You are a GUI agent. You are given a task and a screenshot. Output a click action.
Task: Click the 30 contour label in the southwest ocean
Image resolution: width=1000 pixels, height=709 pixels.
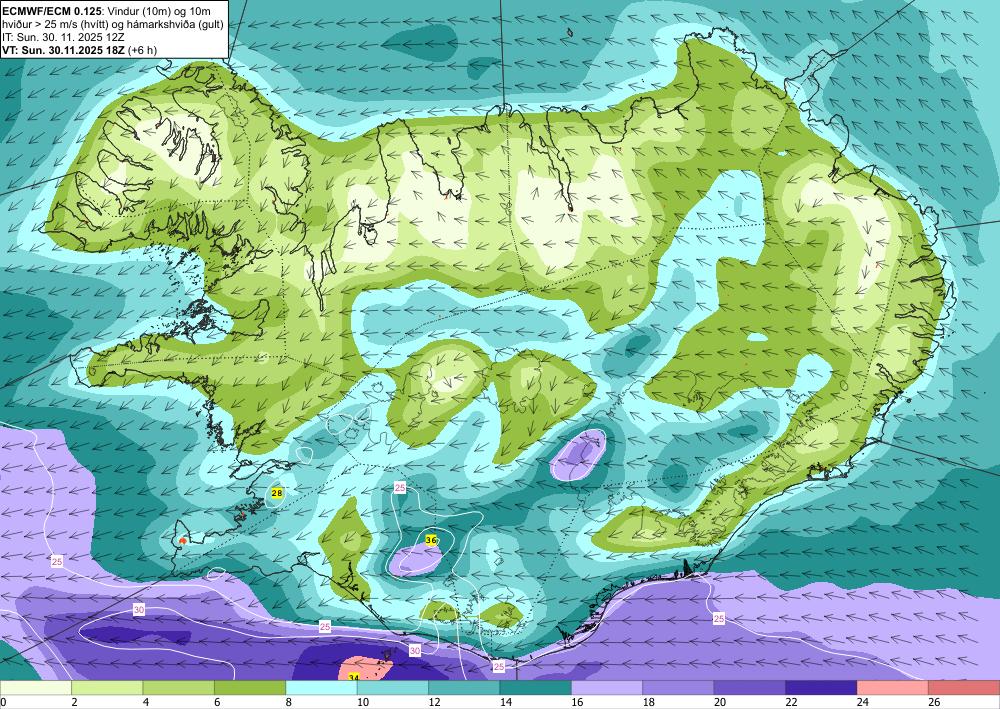138,610
